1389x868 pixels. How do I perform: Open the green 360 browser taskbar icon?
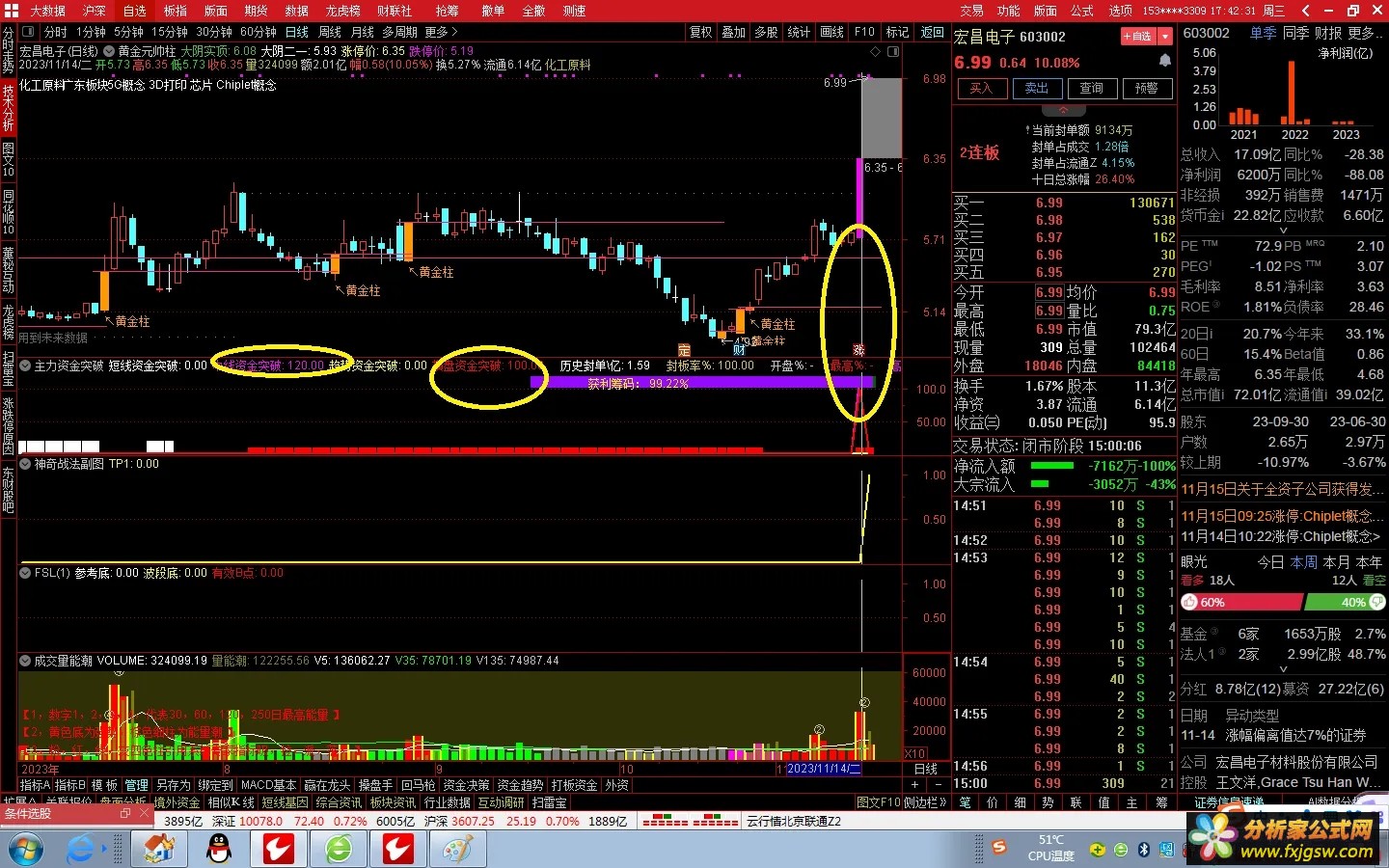[x=339, y=849]
